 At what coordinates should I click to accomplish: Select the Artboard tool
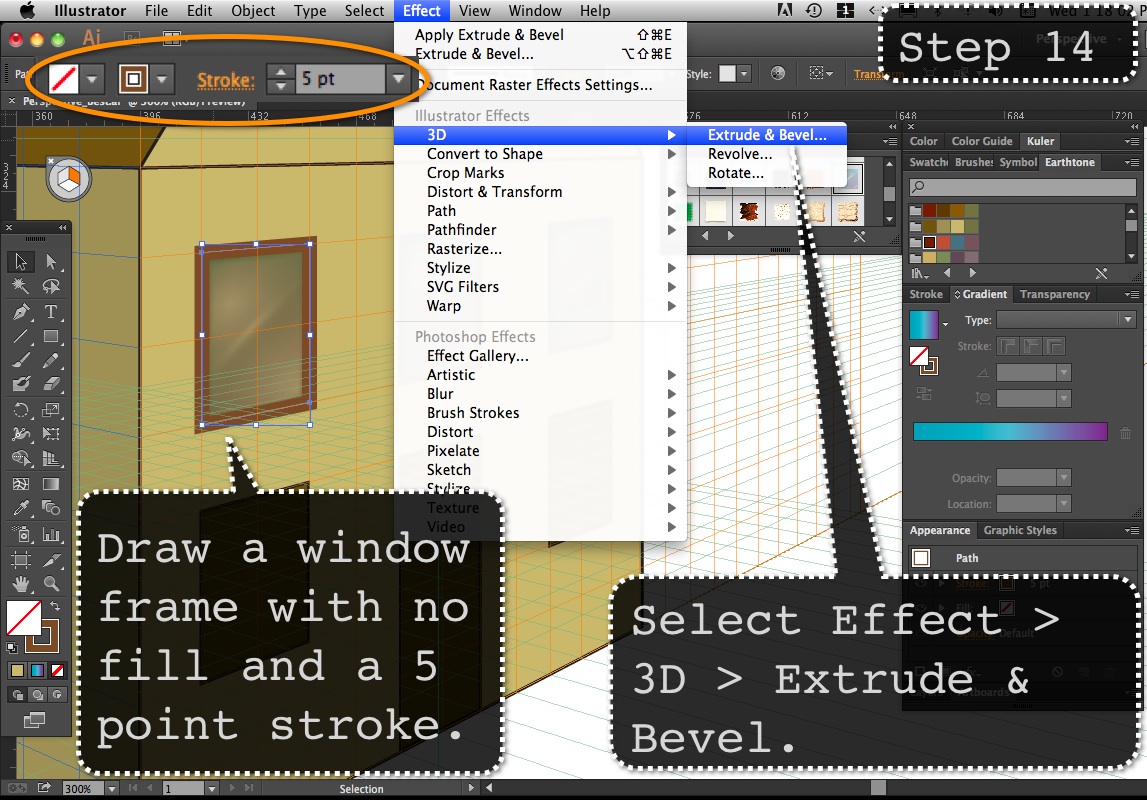pyautogui.click(x=20, y=560)
